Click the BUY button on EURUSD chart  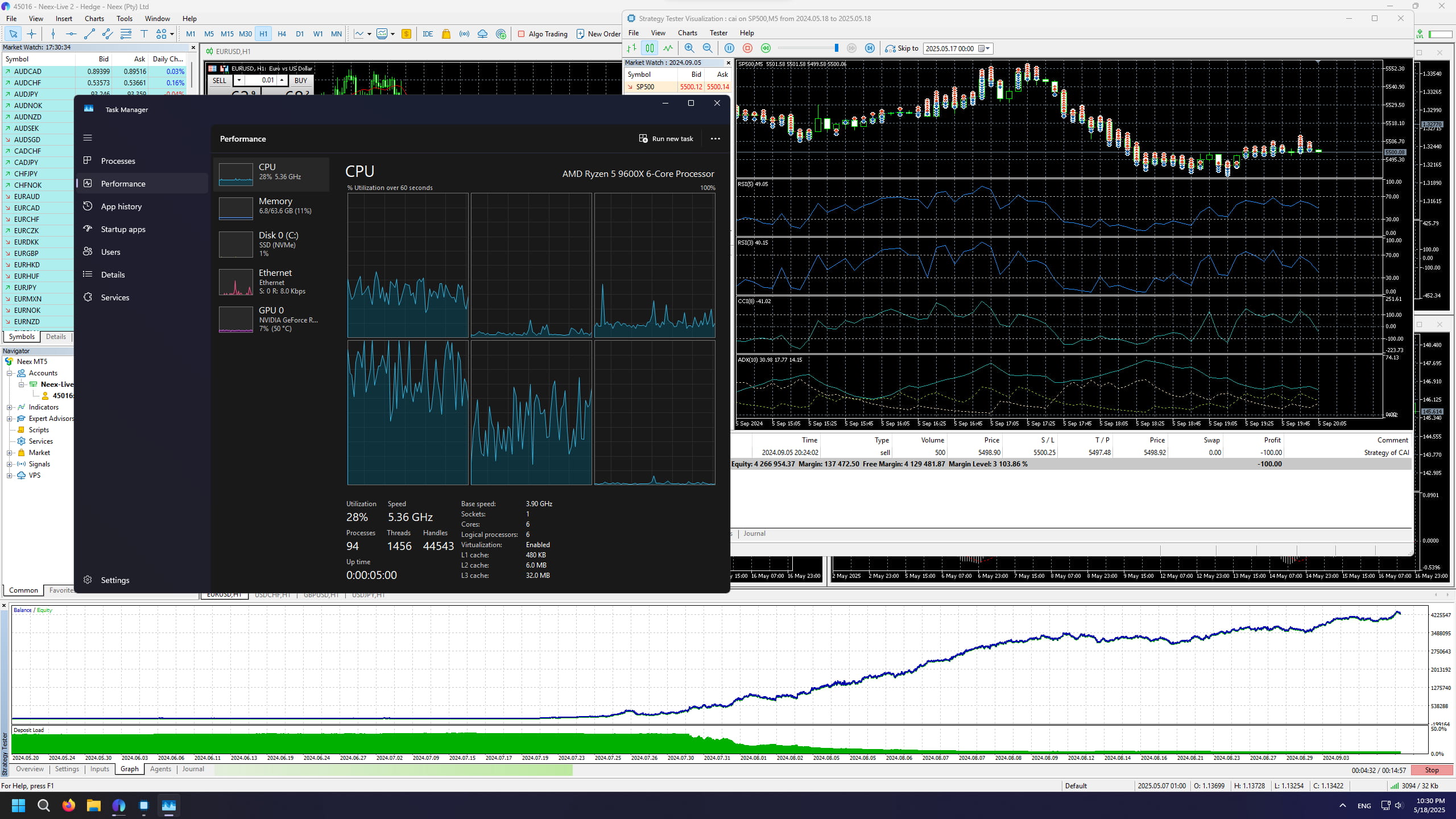pos(301,80)
